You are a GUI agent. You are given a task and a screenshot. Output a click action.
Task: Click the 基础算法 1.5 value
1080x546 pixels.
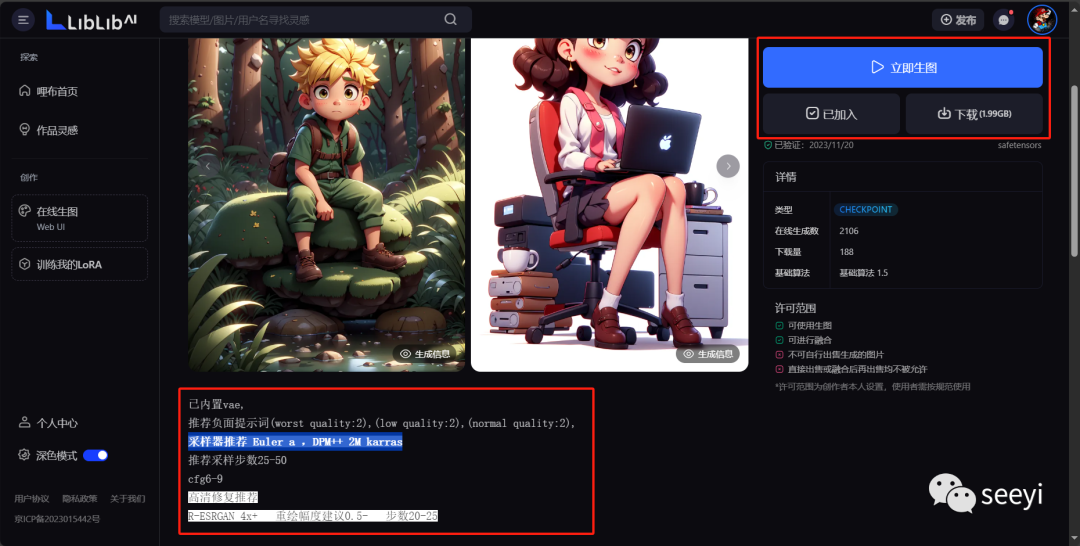[x=864, y=273]
